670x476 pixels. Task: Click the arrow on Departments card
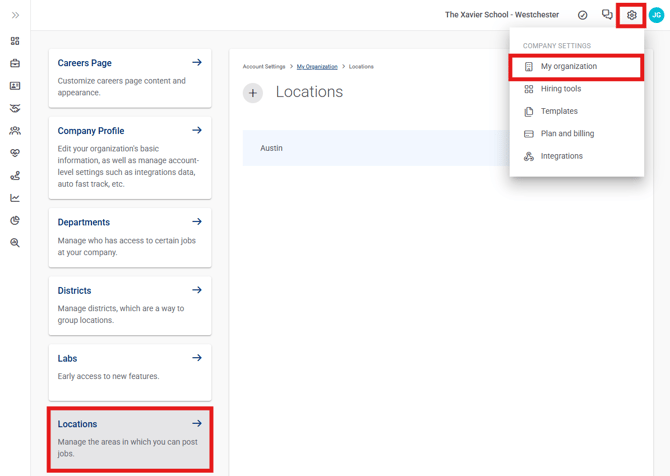click(x=197, y=221)
